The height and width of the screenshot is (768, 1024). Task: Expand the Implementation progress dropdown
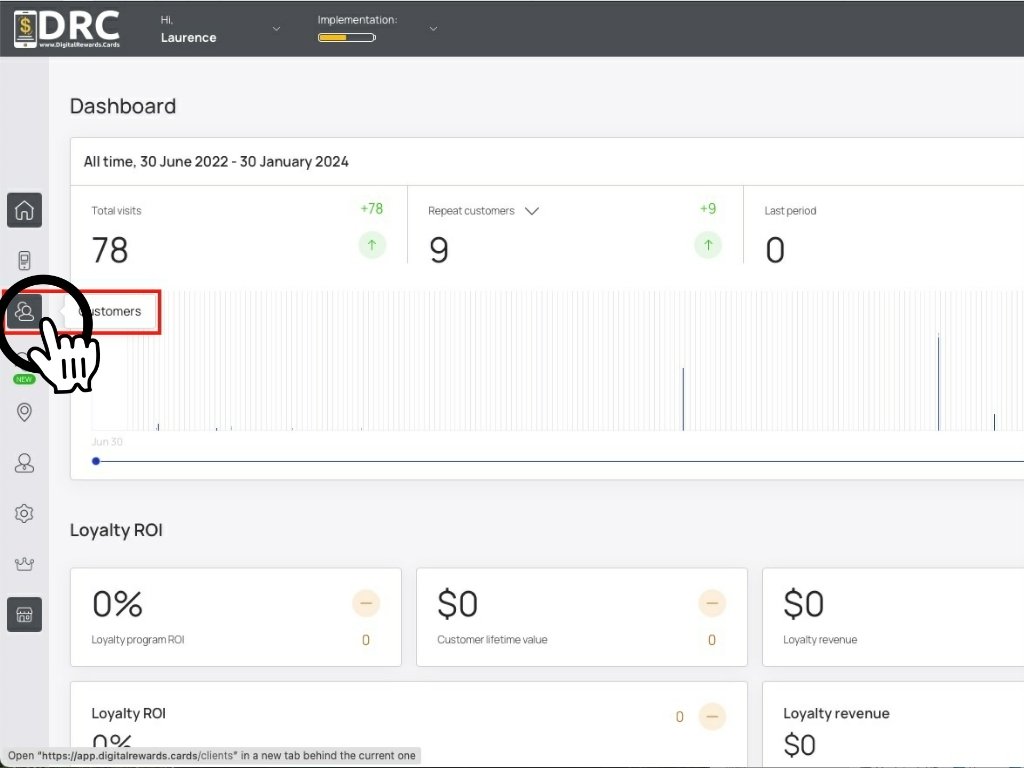tap(432, 29)
